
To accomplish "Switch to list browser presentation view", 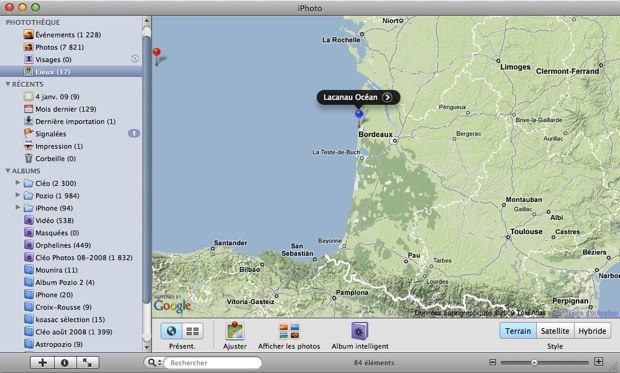I will pos(193,331).
